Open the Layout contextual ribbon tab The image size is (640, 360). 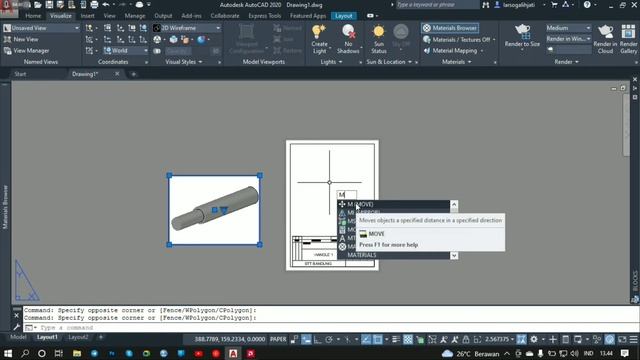click(x=343, y=16)
